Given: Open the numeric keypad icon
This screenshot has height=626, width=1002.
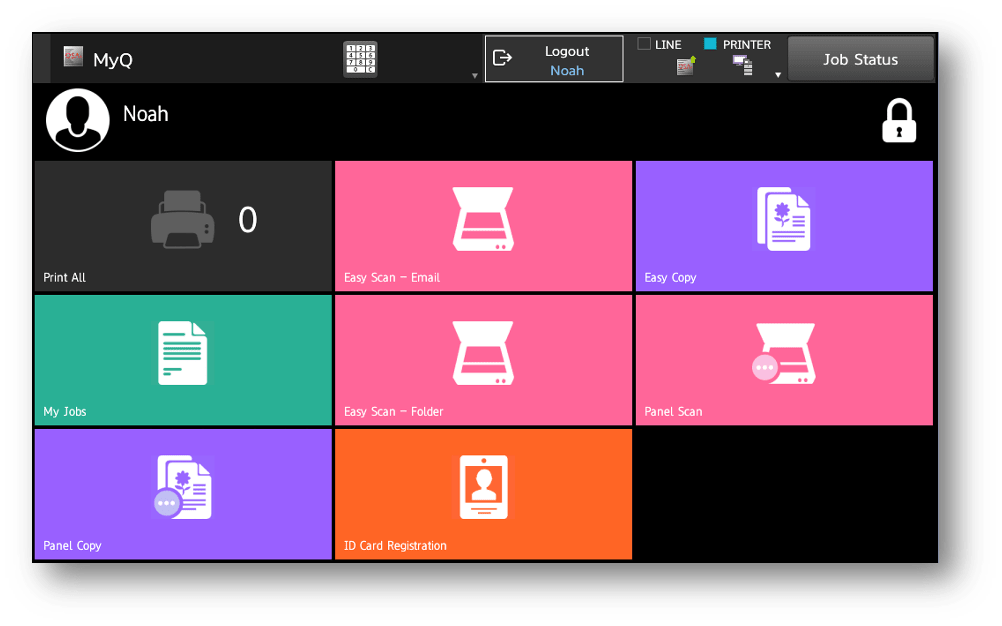Looking at the screenshot, I should (x=360, y=59).
